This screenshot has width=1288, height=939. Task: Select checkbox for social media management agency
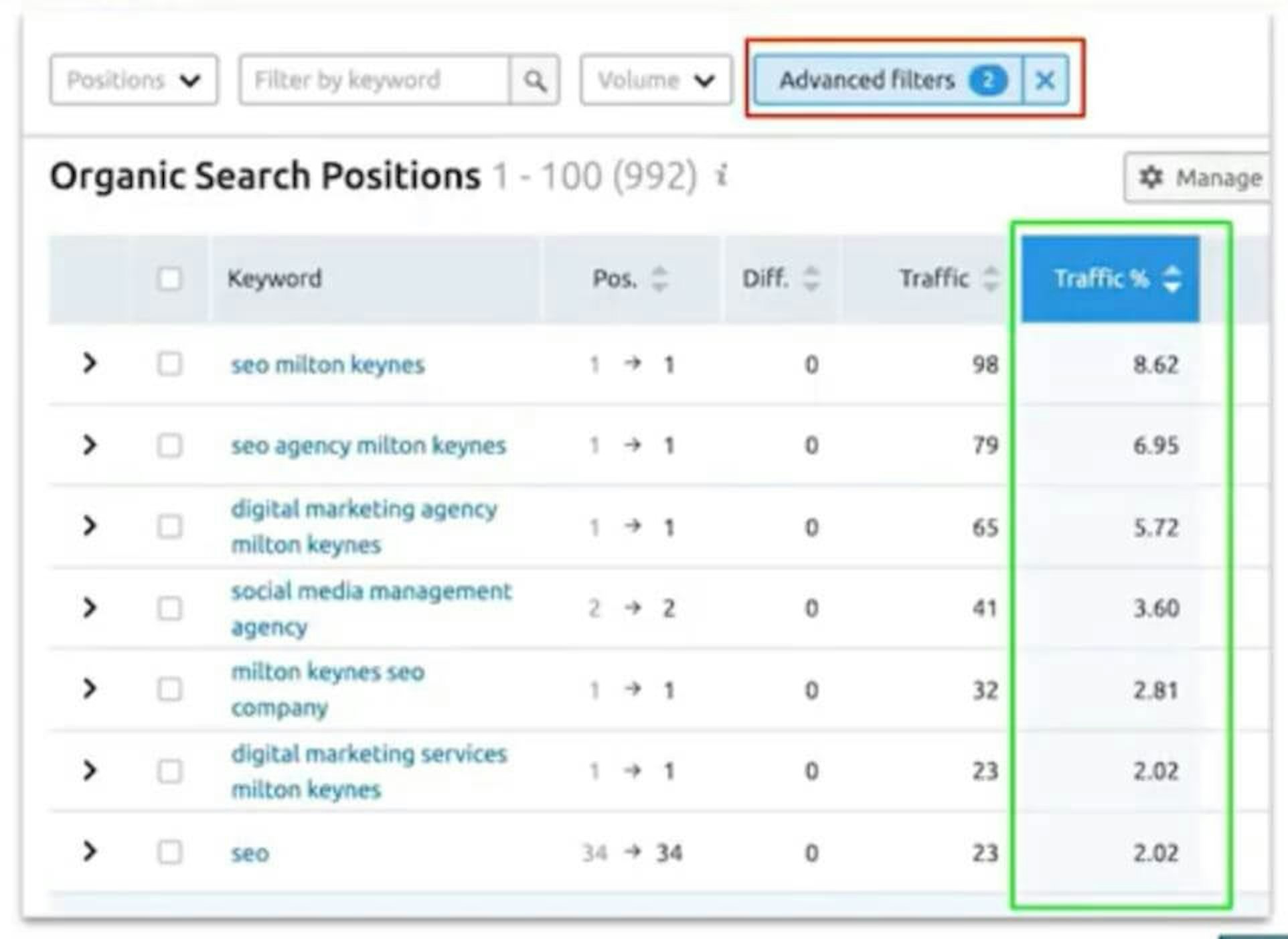pyautogui.click(x=169, y=609)
